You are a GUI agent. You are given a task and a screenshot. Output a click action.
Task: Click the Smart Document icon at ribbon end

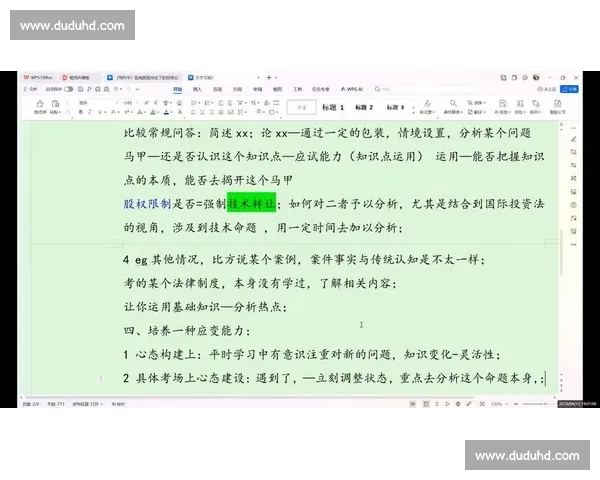[558, 103]
